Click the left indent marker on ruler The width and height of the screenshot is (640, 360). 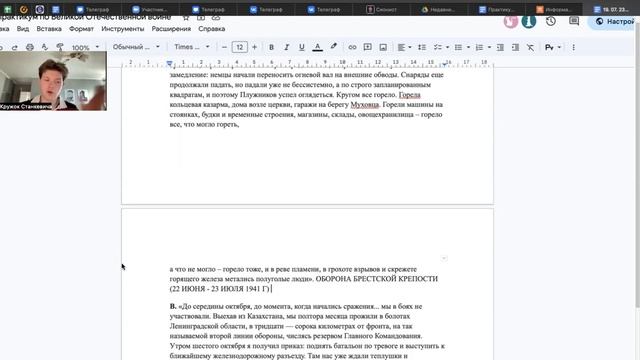[x=169, y=63]
